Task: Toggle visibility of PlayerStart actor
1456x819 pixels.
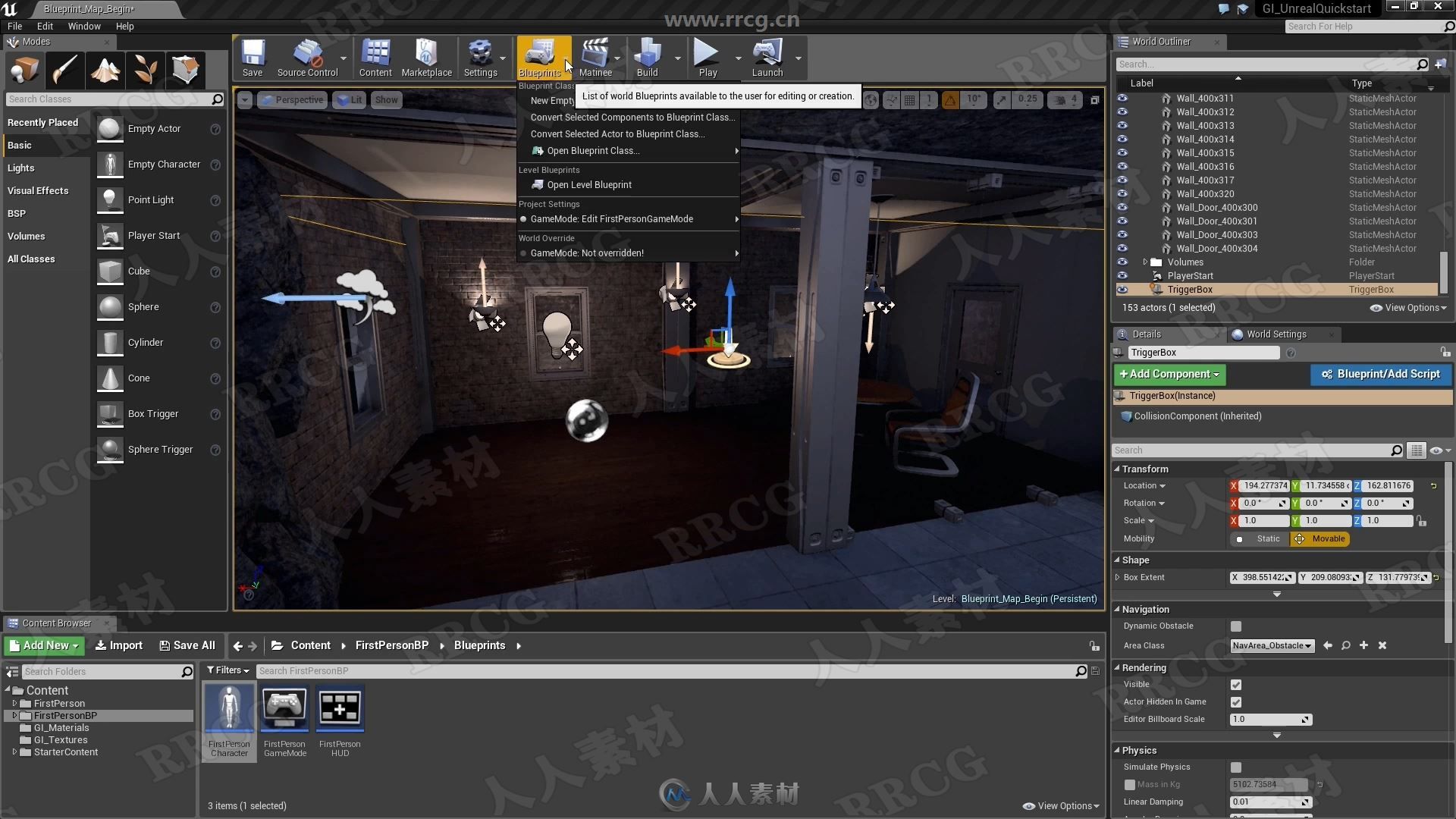Action: tap(1122, 275)
